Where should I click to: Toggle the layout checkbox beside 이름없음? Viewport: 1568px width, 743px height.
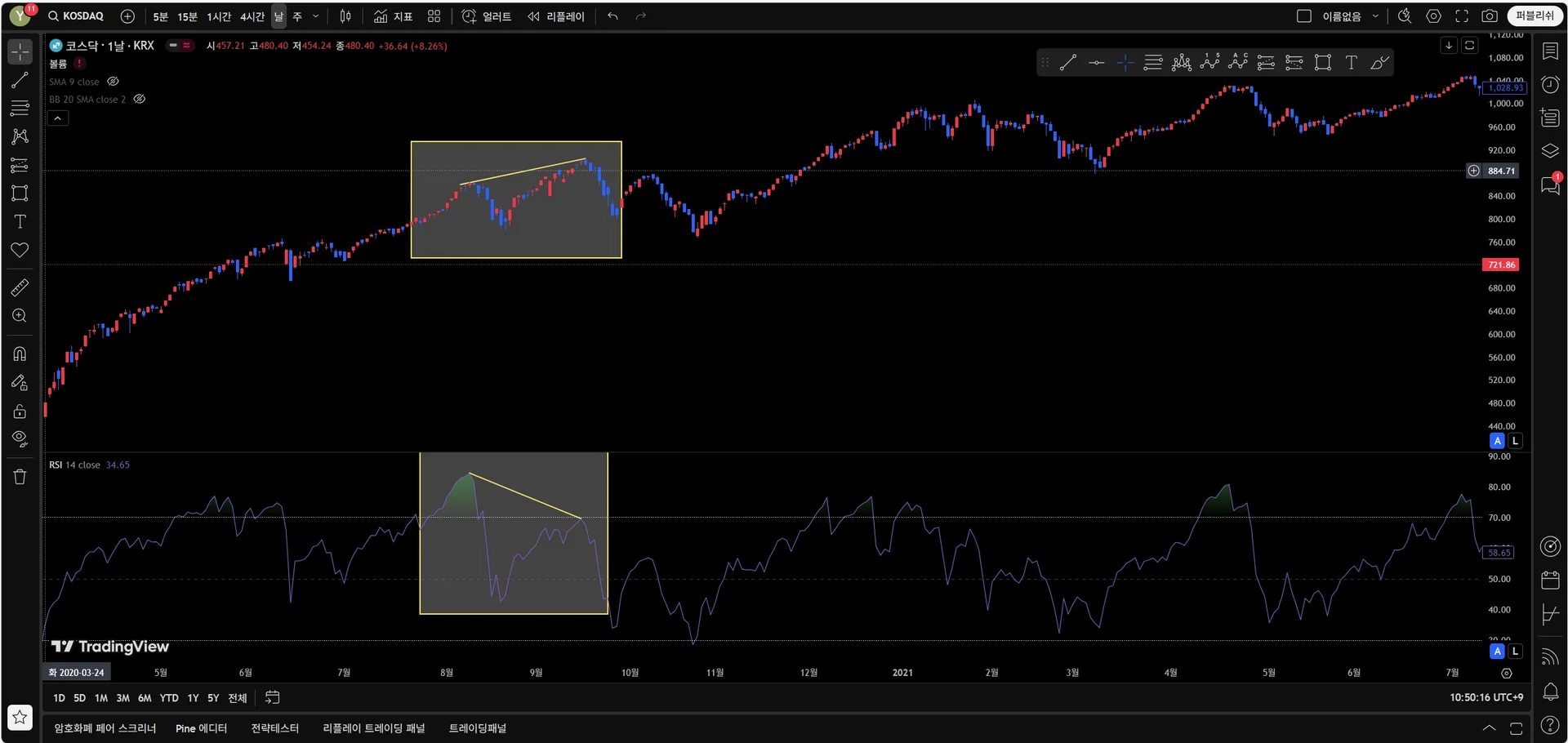point(1304,16)
